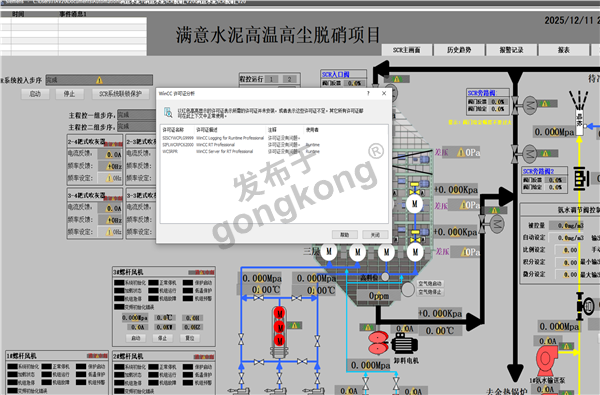Click the ? help icon in dialog title bar
The image size is (600, 395).
click(368, 93)
